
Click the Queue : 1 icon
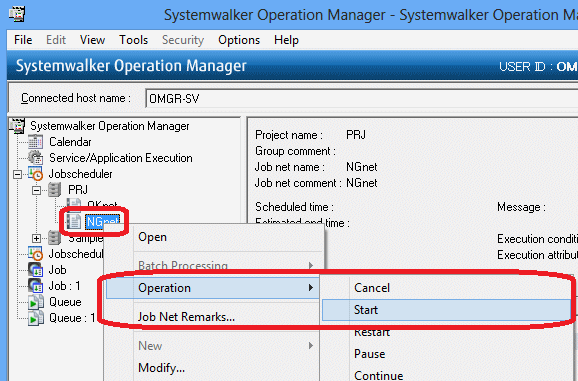(36, 318)
